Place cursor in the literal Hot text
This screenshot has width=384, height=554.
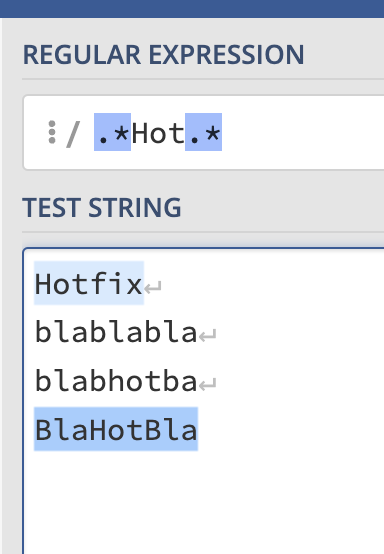pyautogui.click(x=158, y=134)
